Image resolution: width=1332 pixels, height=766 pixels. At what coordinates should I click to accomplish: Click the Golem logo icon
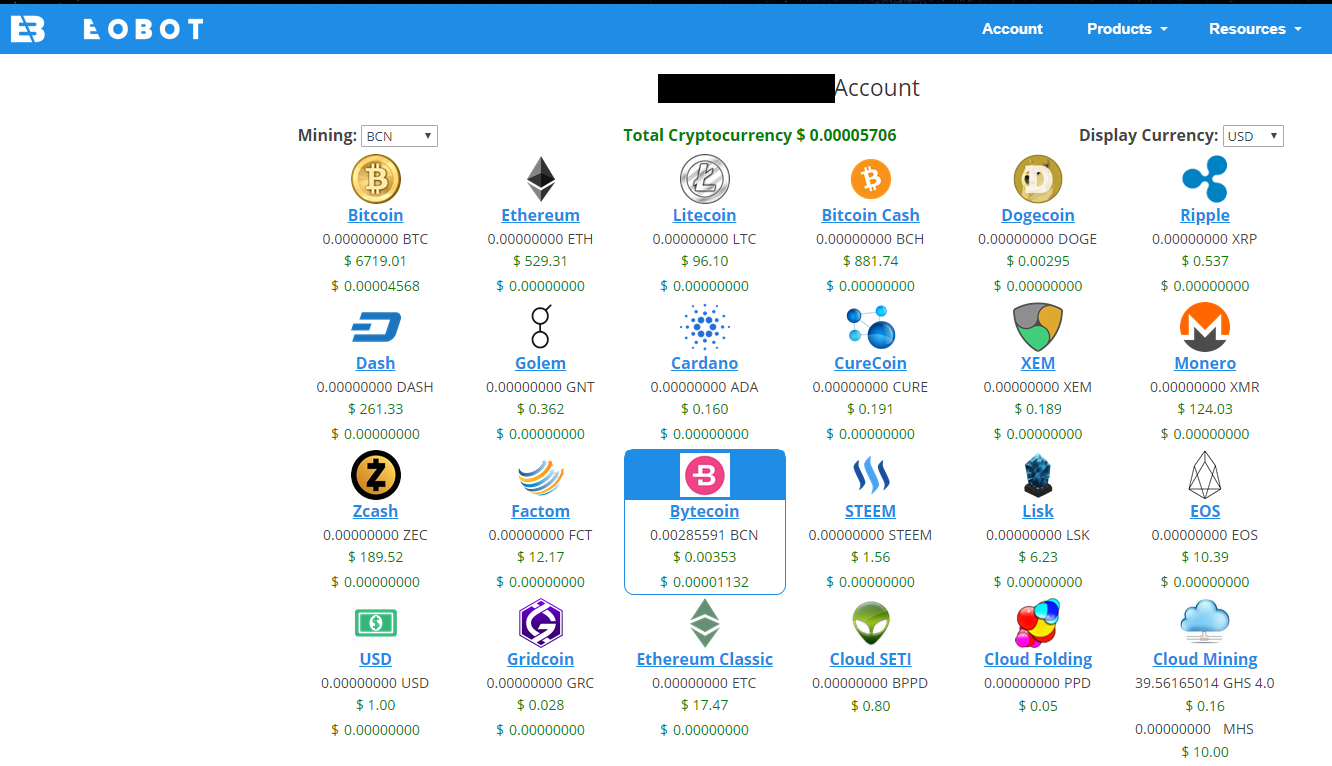coord(541,328)
